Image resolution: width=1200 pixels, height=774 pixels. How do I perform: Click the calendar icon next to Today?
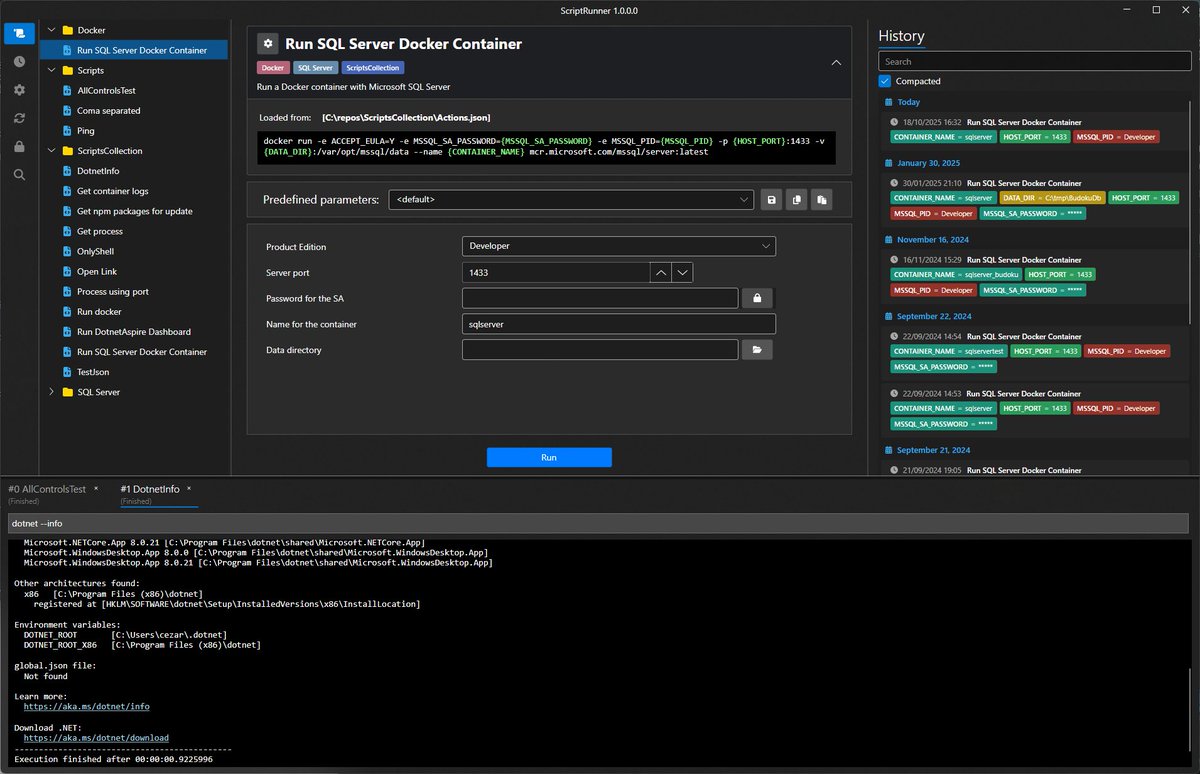889,102
